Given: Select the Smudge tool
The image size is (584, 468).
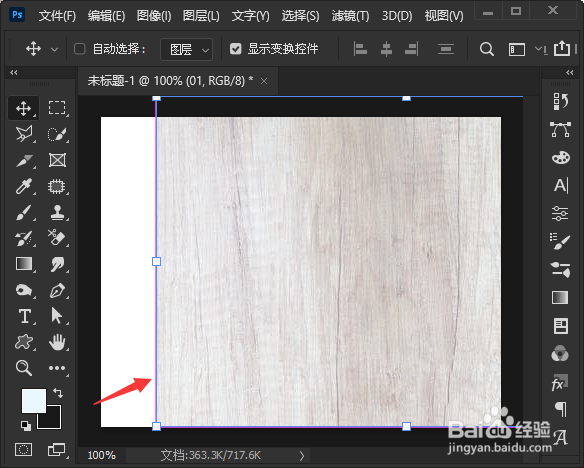Looking at the screenshot, I should (57, 264).
